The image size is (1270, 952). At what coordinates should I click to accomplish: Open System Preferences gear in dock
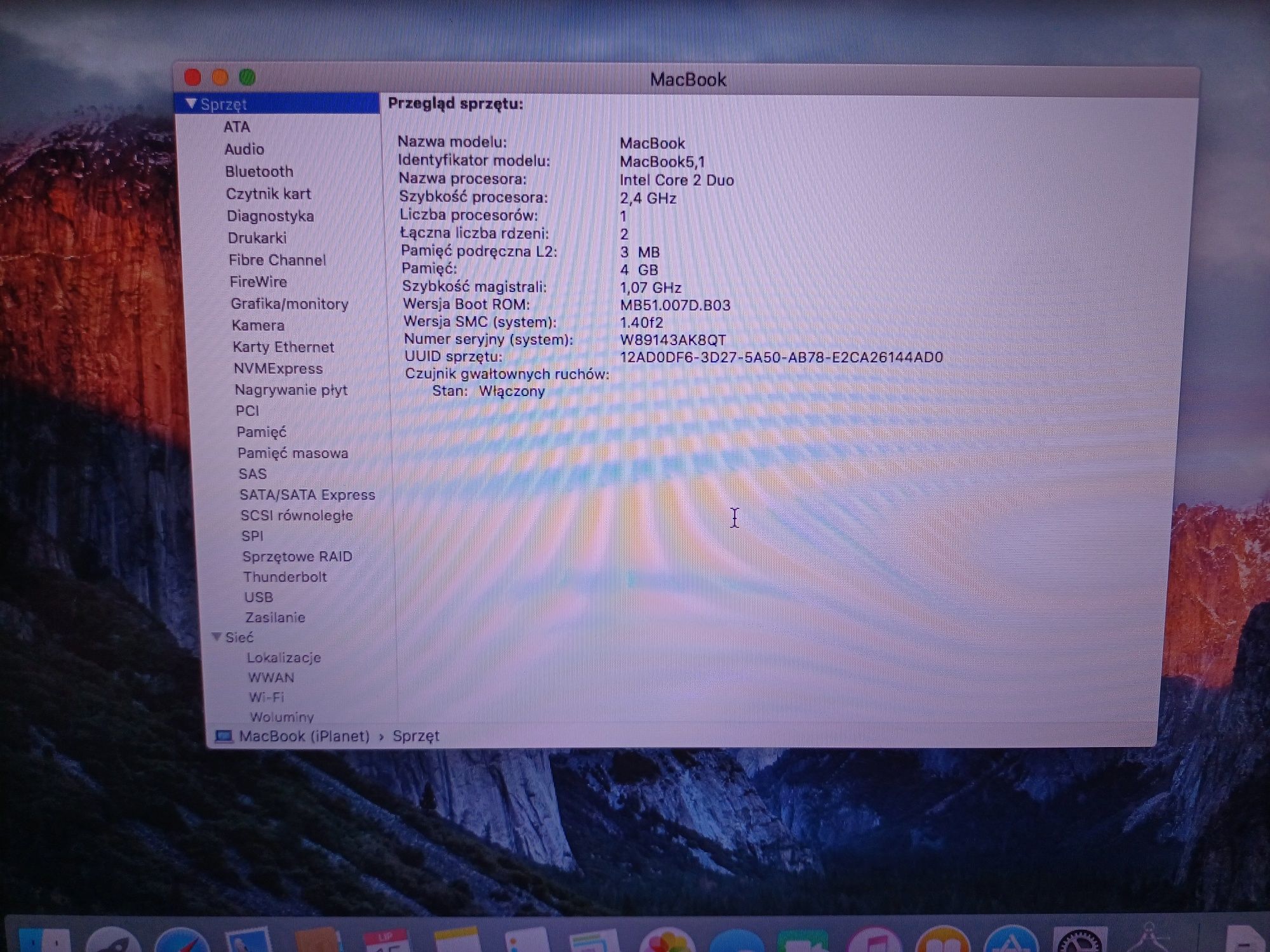pyautogui.click(x=1080, y=941)
